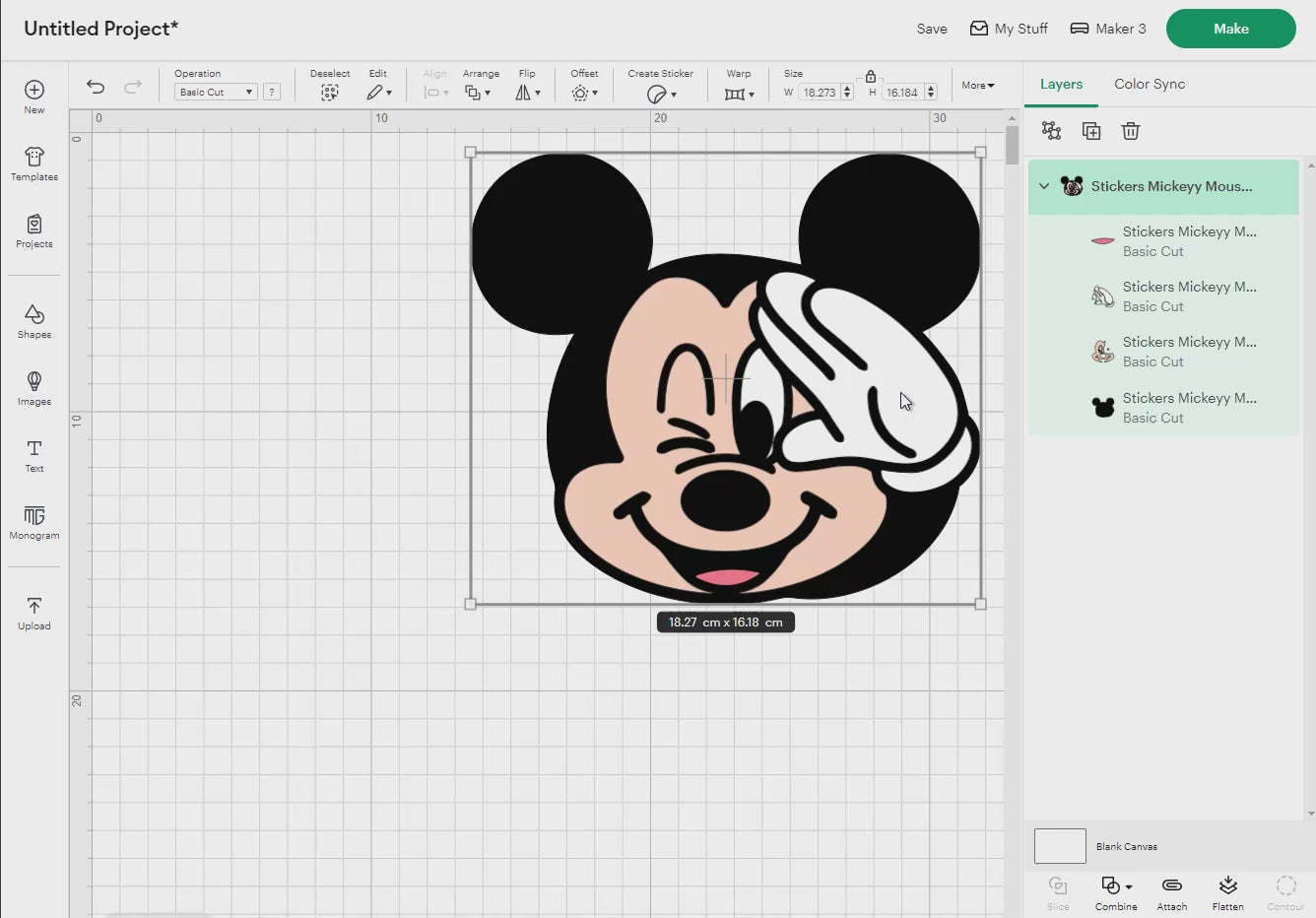Open the Warp dropdown

tap(739, 94)
